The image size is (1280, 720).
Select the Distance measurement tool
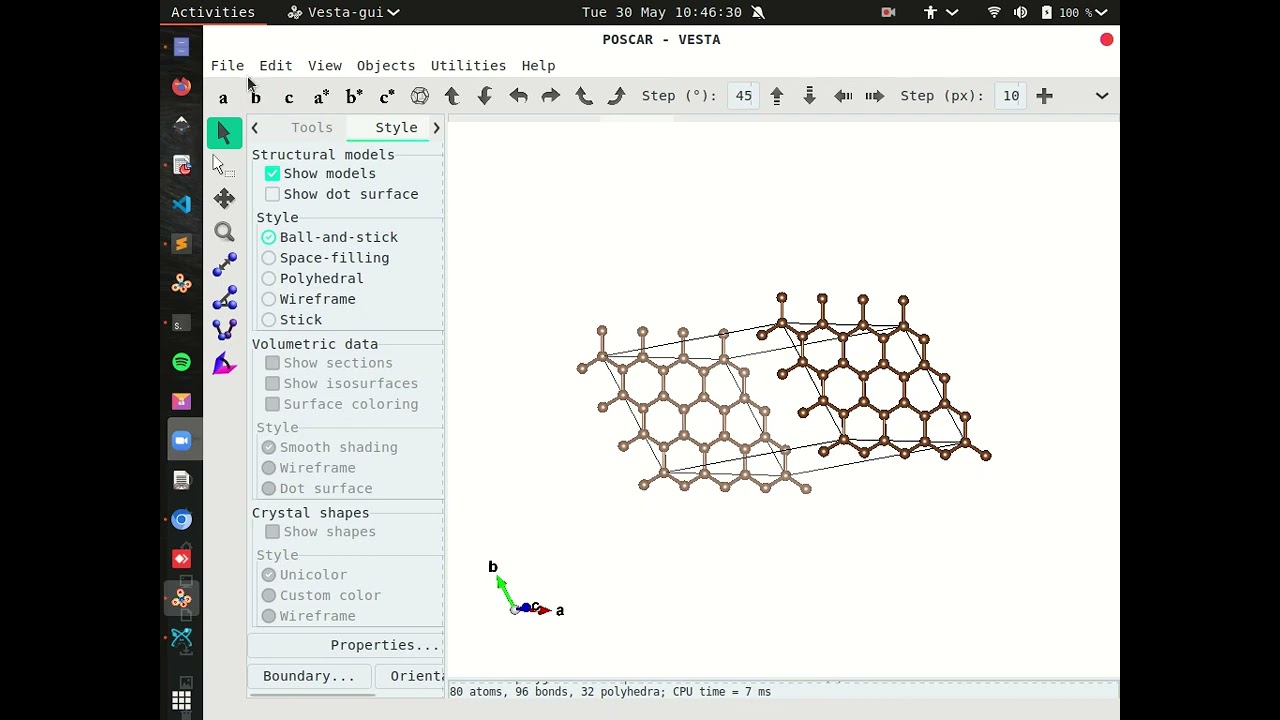tap(224, 265)
